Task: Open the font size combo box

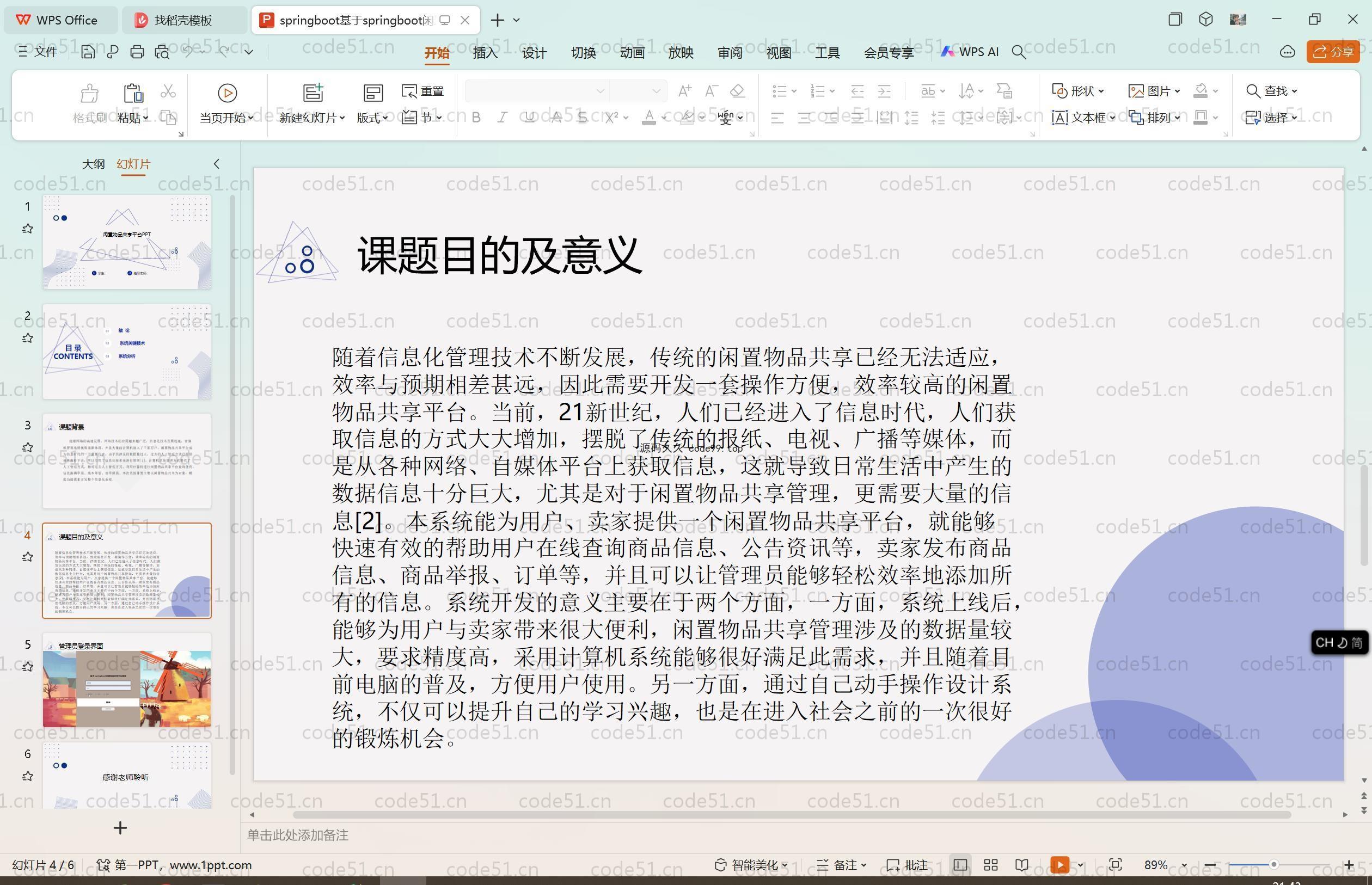Action: (x=638, y=91)
